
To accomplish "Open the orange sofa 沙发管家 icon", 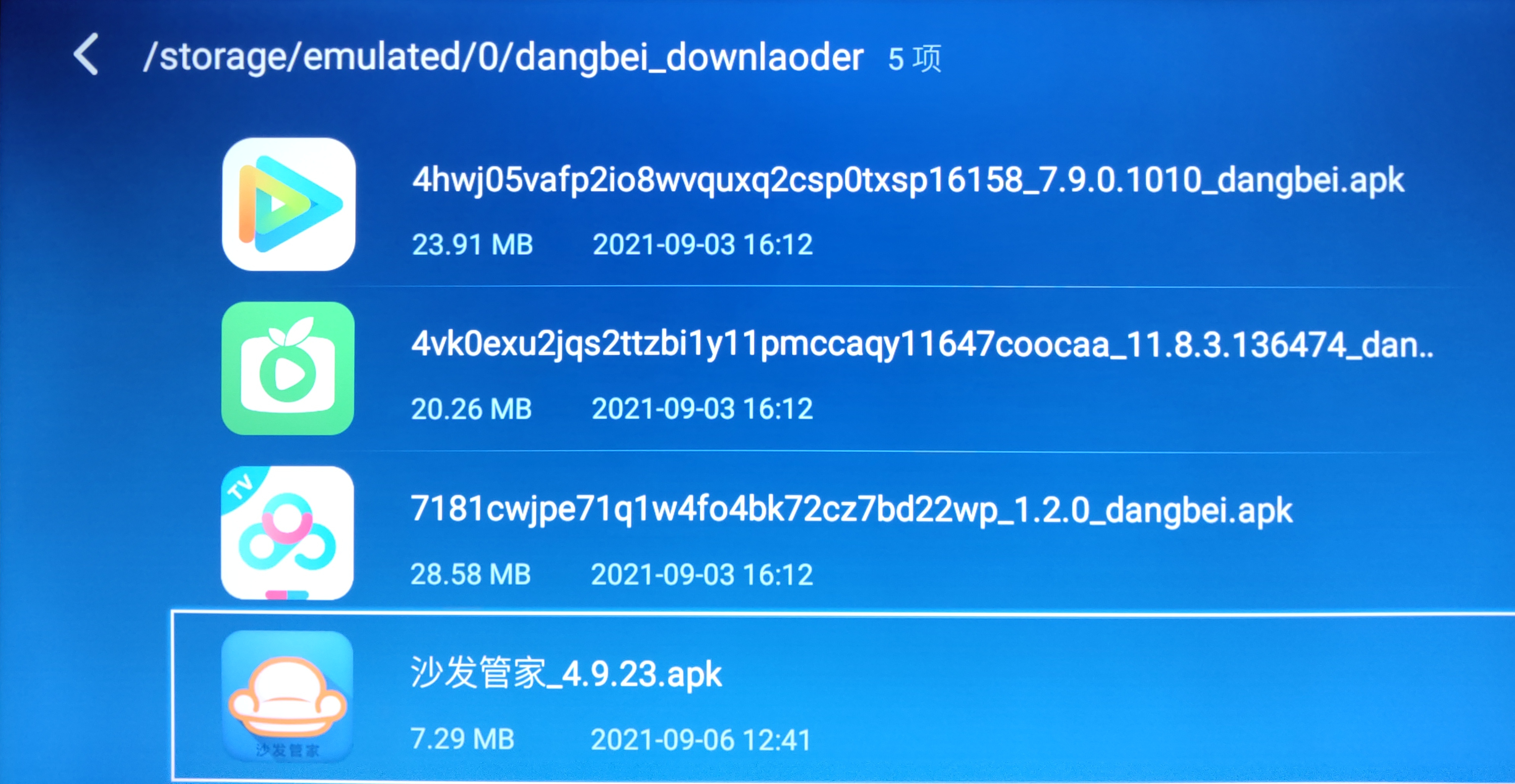I will [x=287, y=696].
